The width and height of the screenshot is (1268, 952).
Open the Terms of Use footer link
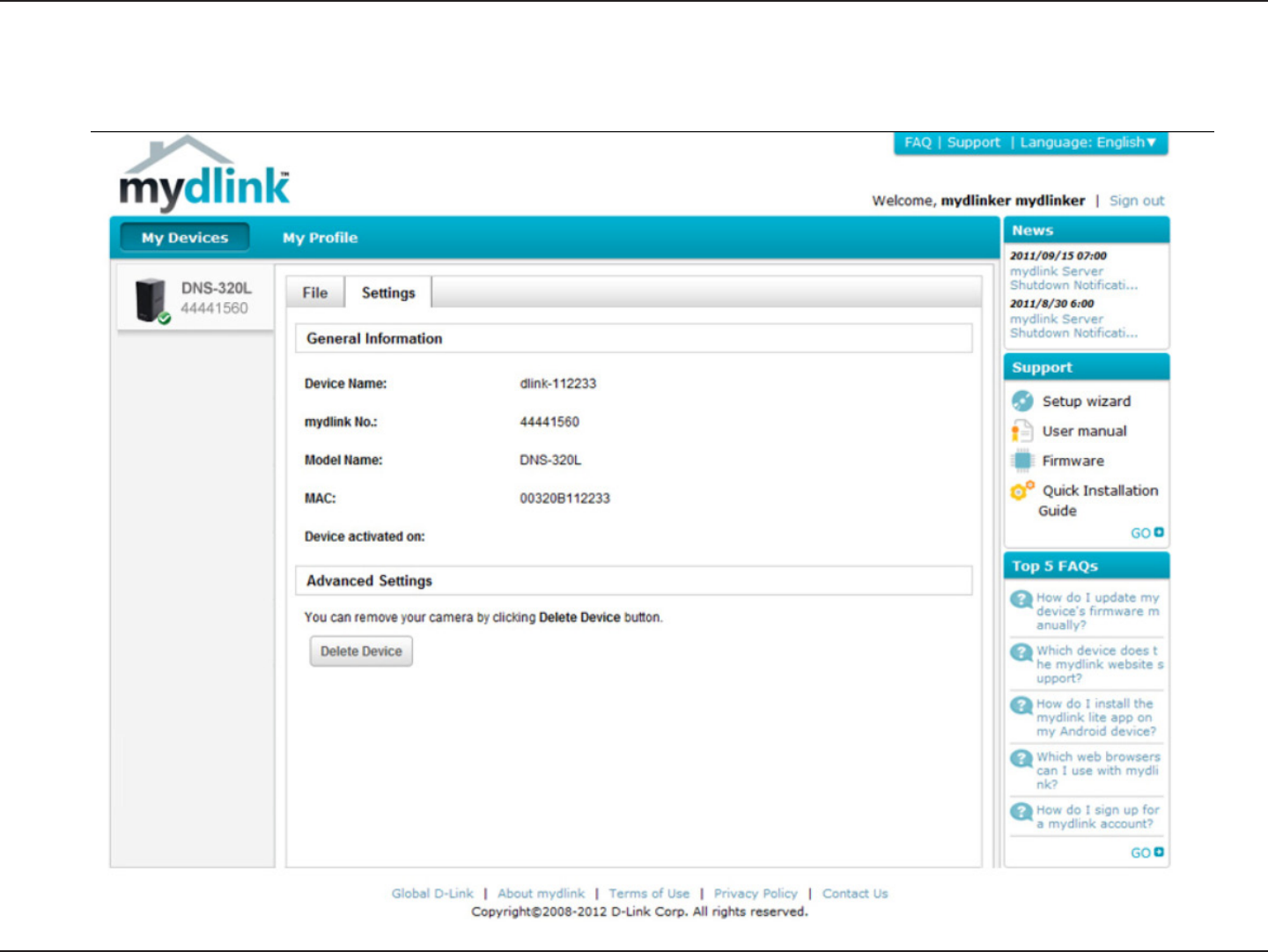pyautogui.click(x=649, y=894)
